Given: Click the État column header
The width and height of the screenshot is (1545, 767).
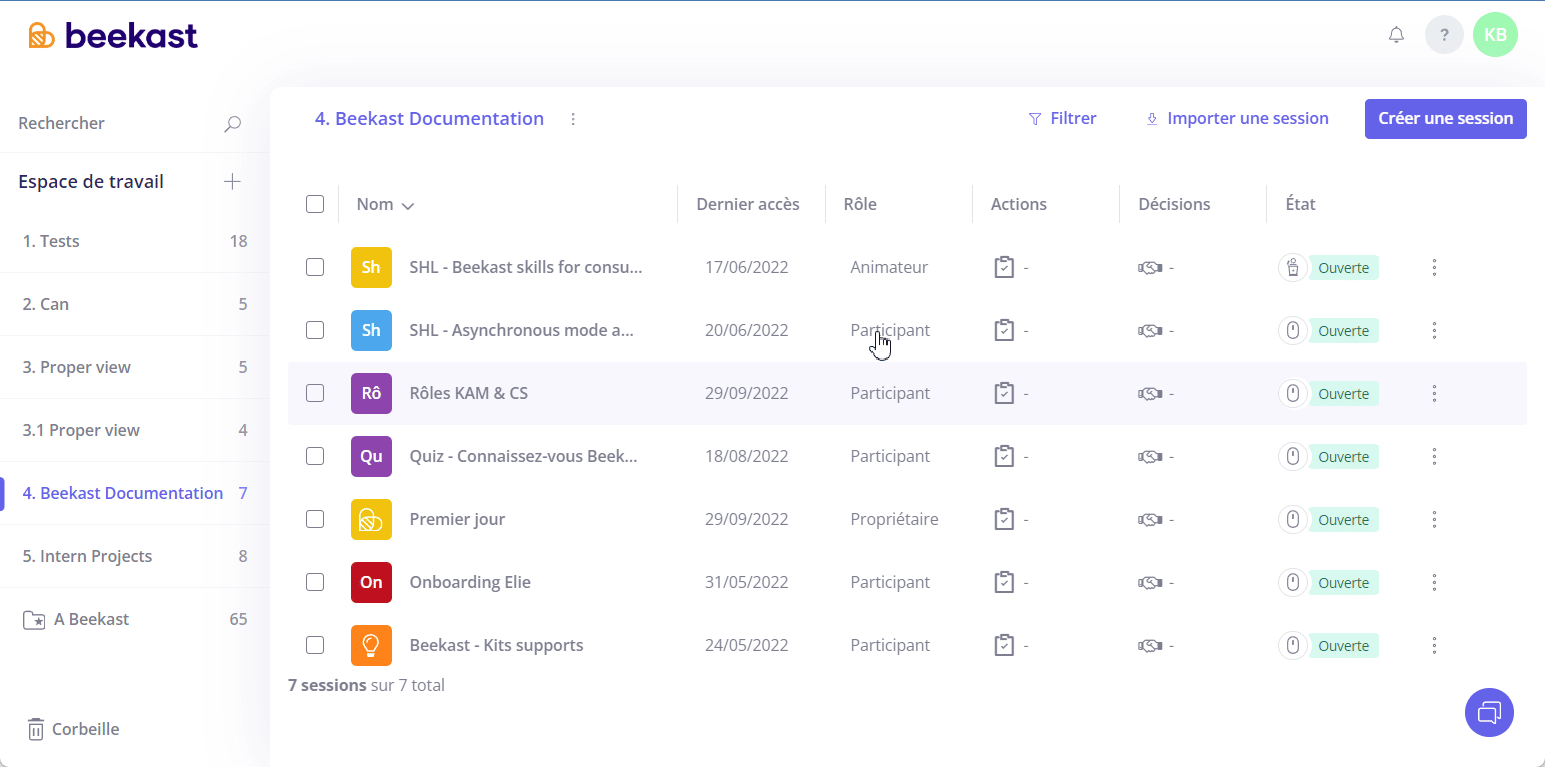Looking at the screenshot, I should 1300,204.
